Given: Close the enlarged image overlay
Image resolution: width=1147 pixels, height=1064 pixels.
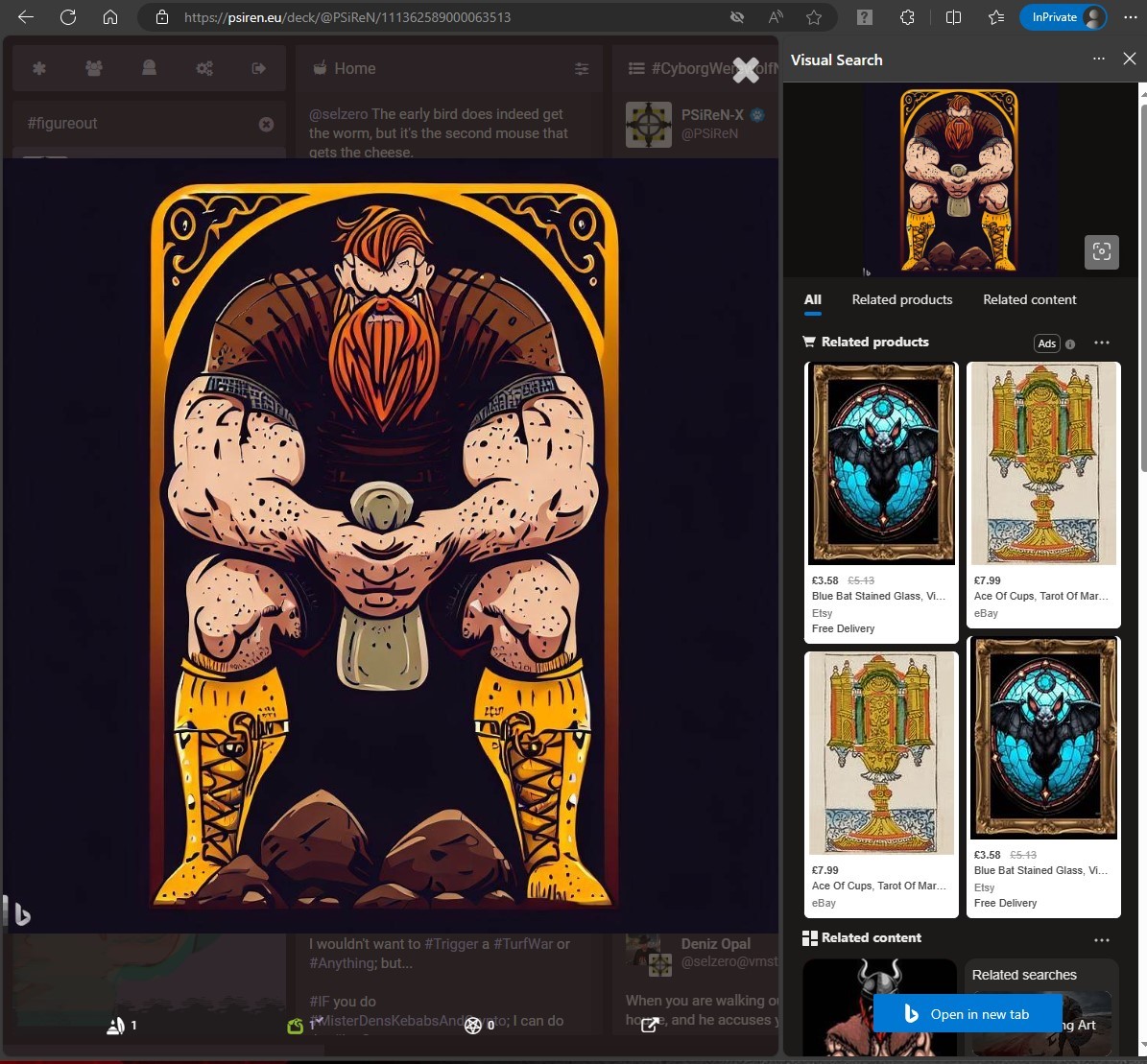Looking at the screenshot, I should 746,70.
